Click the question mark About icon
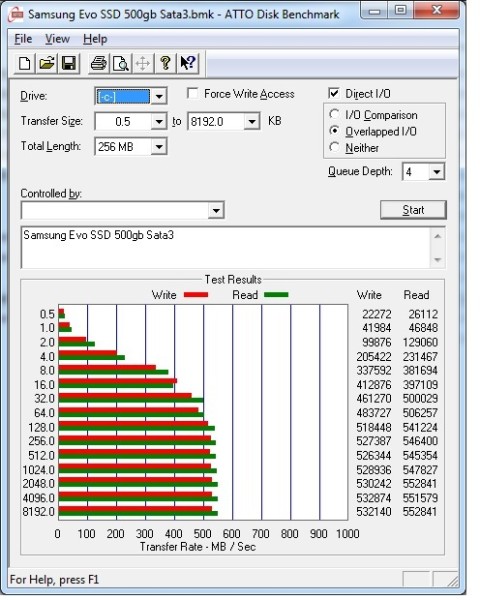Viewport: 480px width, 600px height. click(x=165, y=63)
